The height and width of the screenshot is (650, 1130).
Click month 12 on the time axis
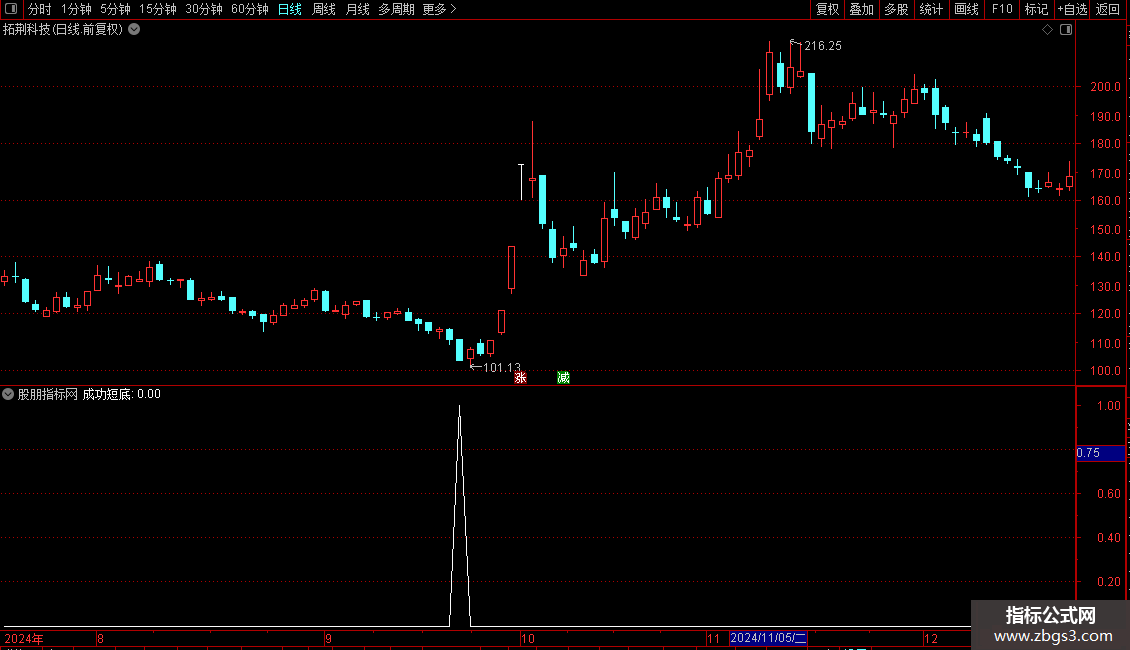(930, 638)
